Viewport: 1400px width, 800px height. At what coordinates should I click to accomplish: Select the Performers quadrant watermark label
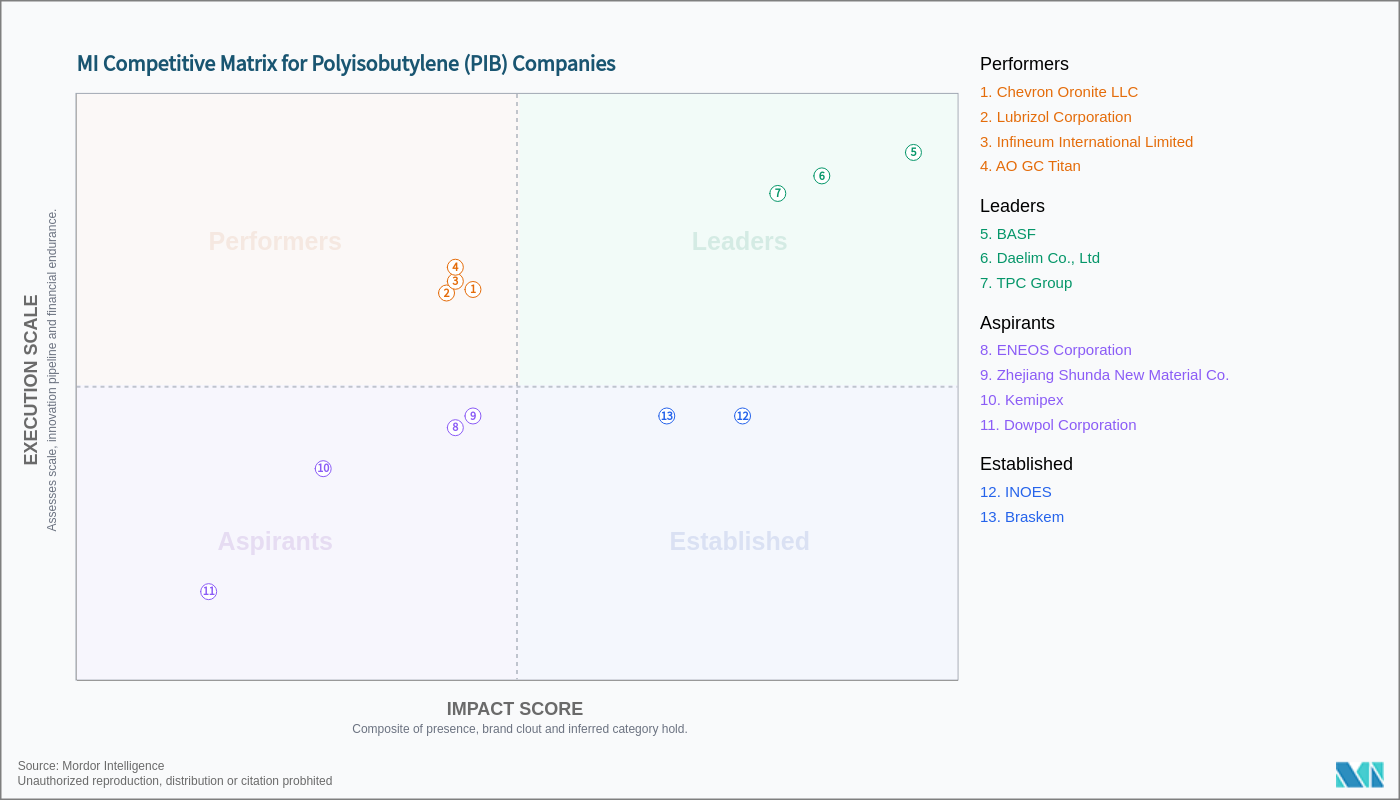click(275, 241)
